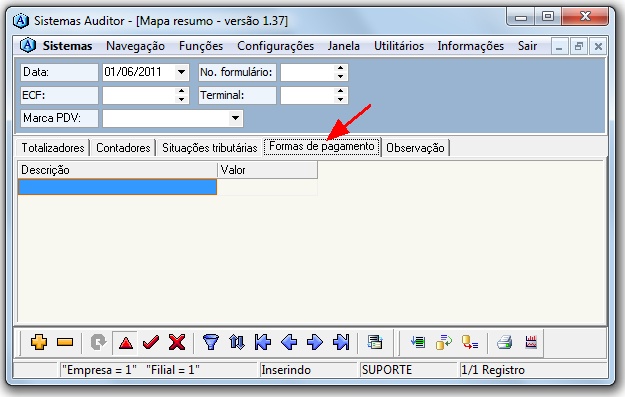The image size is (625, 397).
Task: Click the Sistemas menu logo icon
Action: (28, 45)
